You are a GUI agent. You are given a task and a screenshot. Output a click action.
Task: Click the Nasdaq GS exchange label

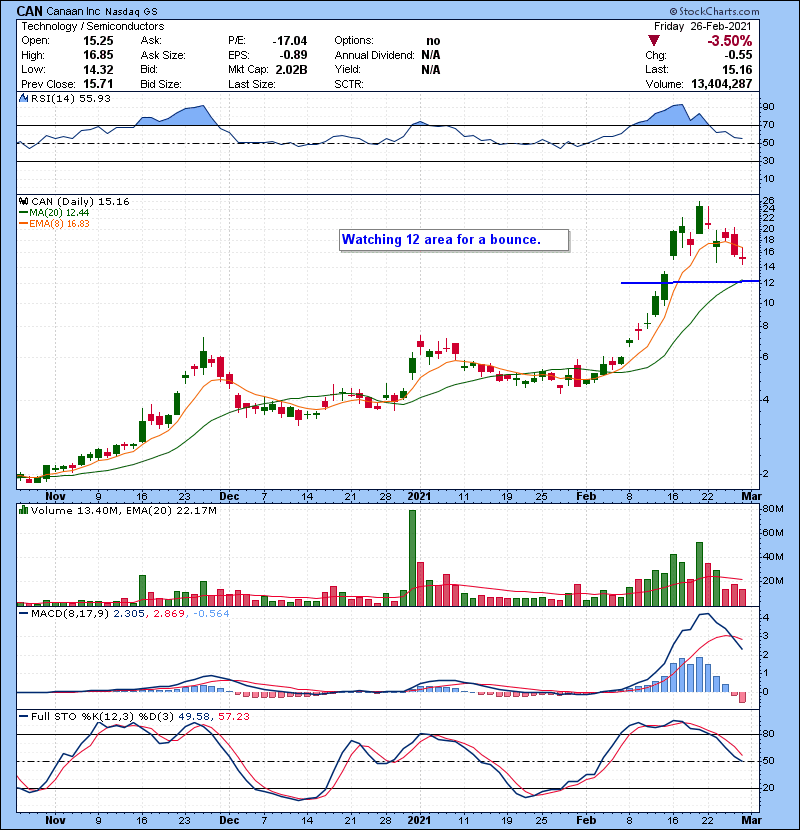pos(131,11)
